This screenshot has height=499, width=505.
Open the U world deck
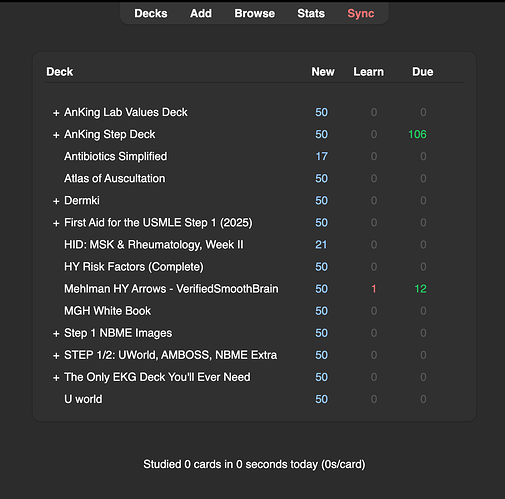(x=83, y=399)
